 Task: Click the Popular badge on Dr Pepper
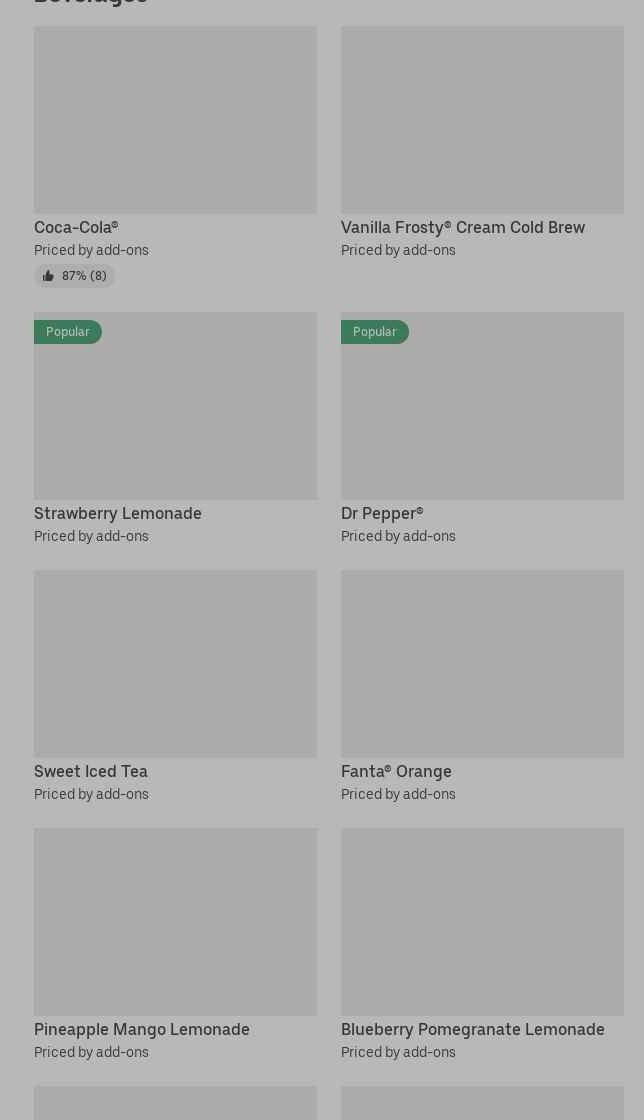375,332
